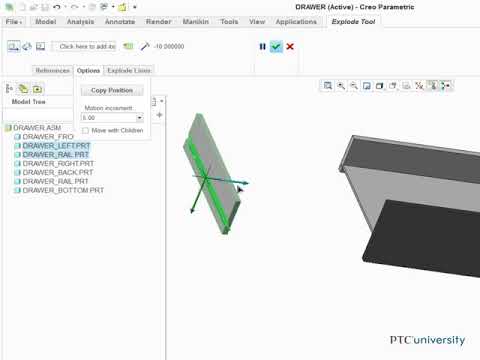Open the Applications ribbon tab
Image resolution: width=480 pixels, height=360 pixels.
[x=296, y=22]
